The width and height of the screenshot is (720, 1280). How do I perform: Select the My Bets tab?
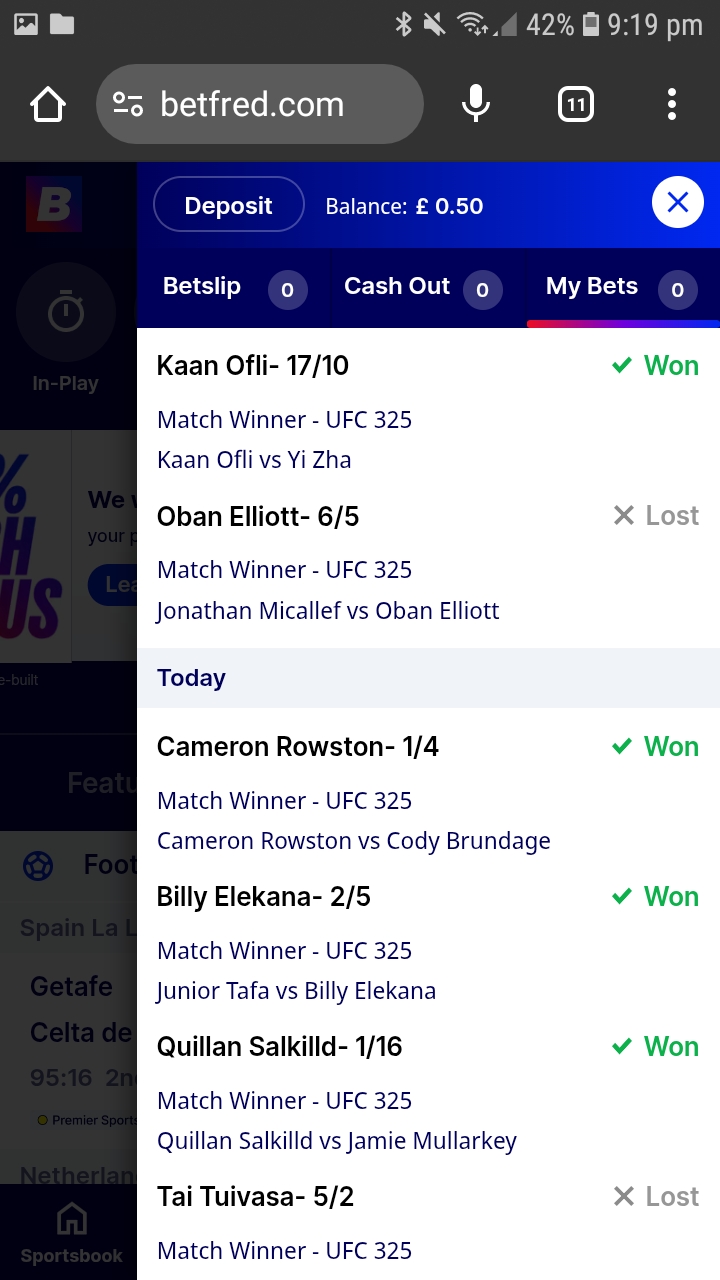[x=592, y=287]
